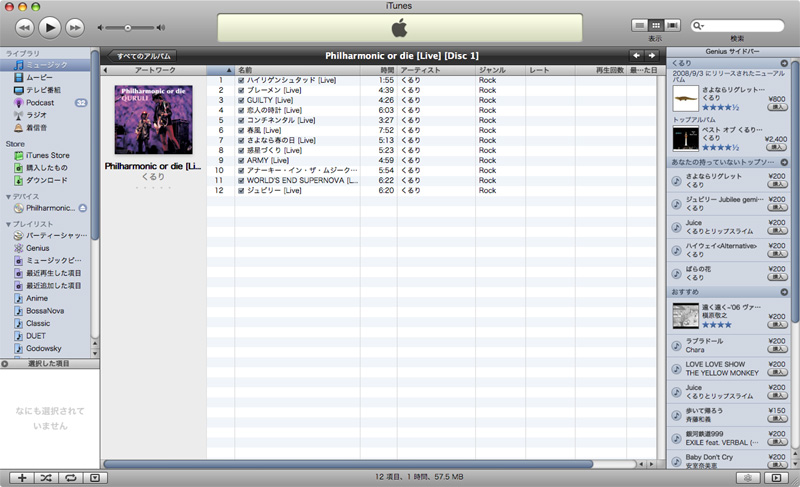
Task: Click the Philharmonic or die album artwork
Action: [154, 120]
